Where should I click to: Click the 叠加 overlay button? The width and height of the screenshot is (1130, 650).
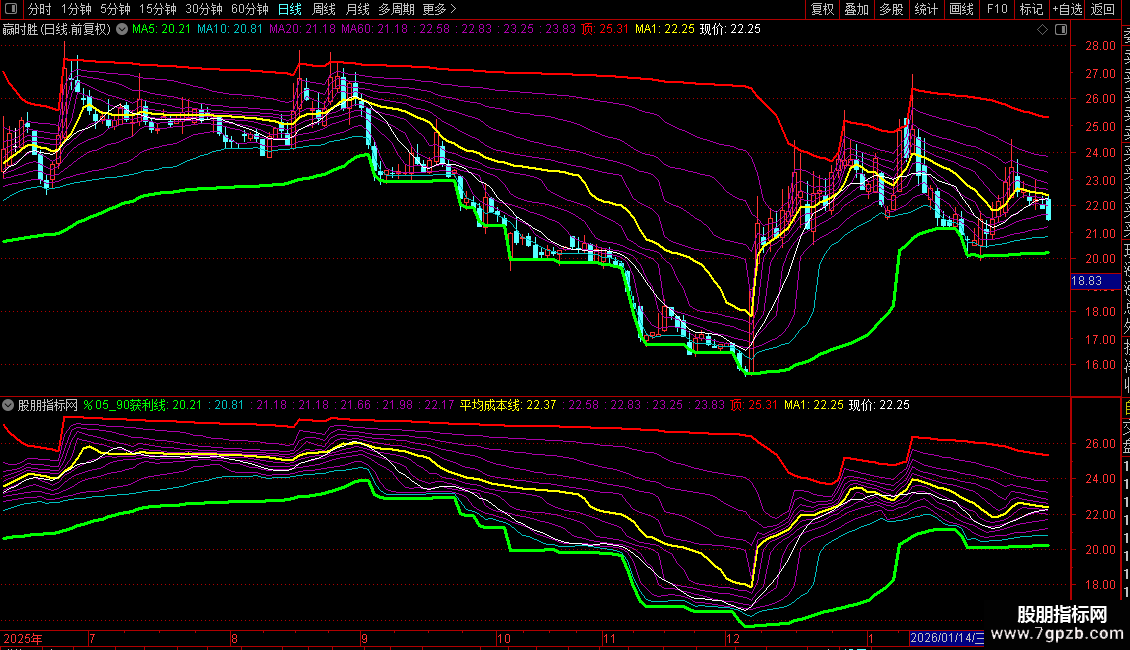[856, 9]
